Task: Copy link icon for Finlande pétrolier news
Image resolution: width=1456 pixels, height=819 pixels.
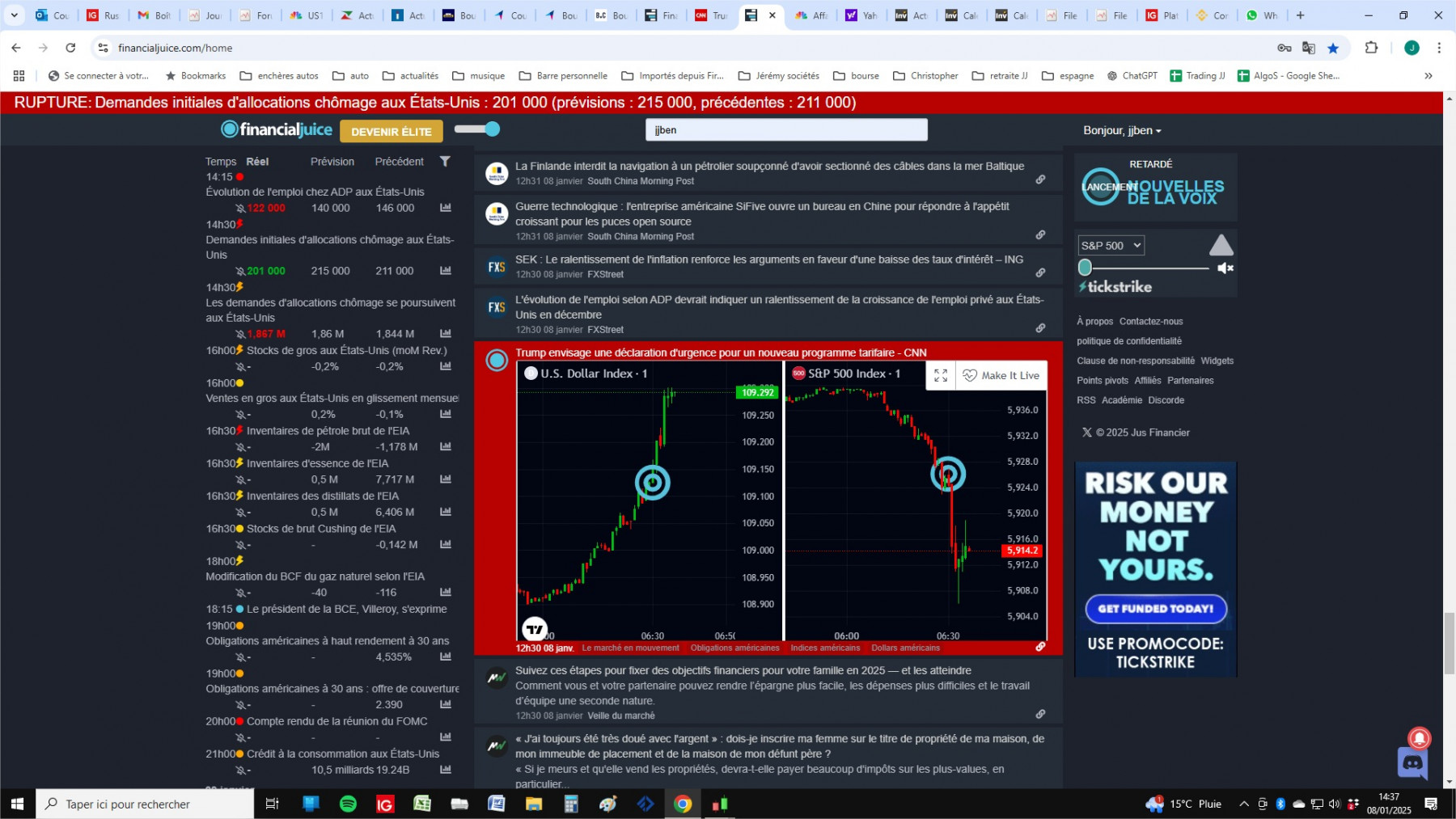Action: point(1040,179)
